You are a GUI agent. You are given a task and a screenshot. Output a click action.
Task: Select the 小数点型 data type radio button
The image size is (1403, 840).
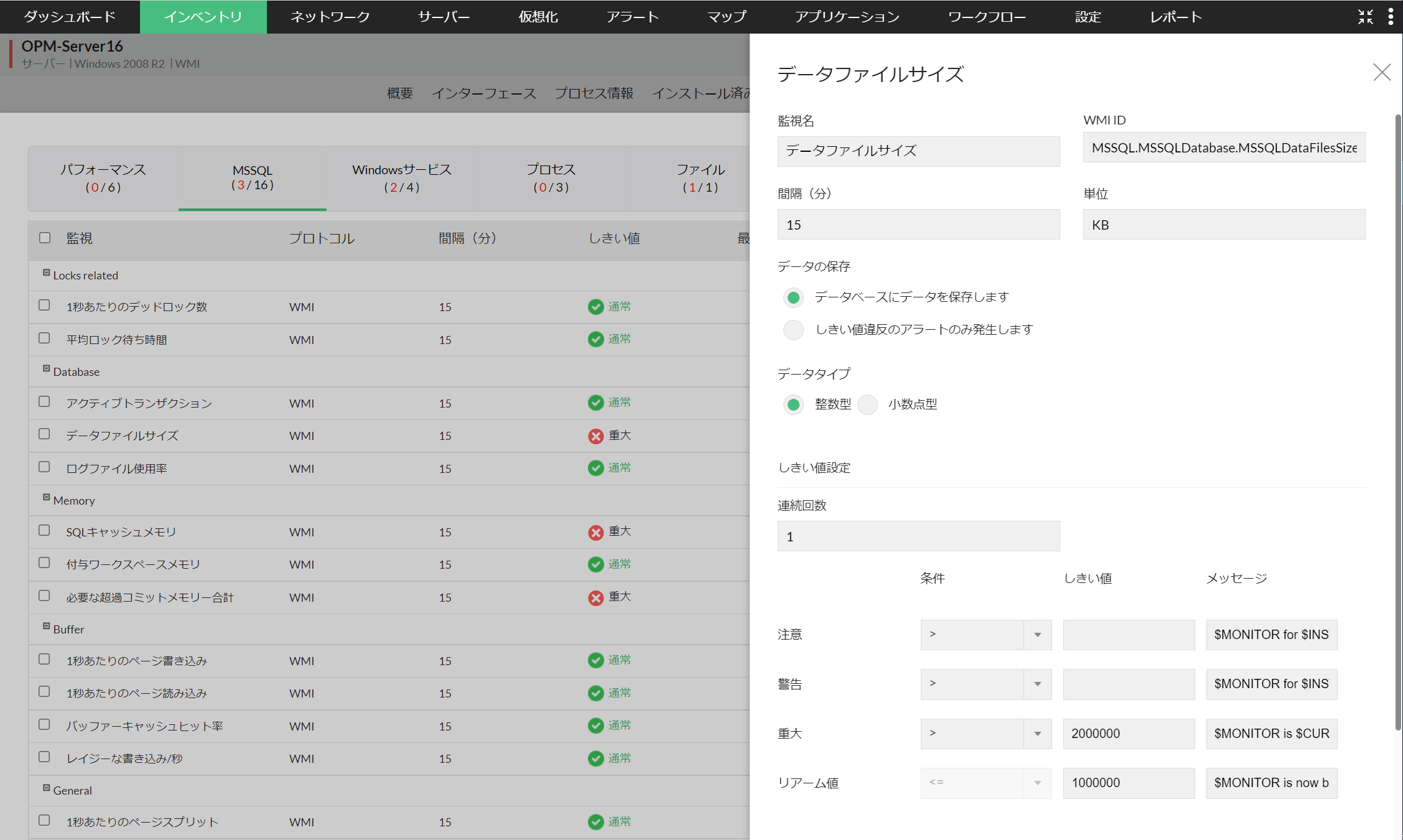(x=867, y=404)
